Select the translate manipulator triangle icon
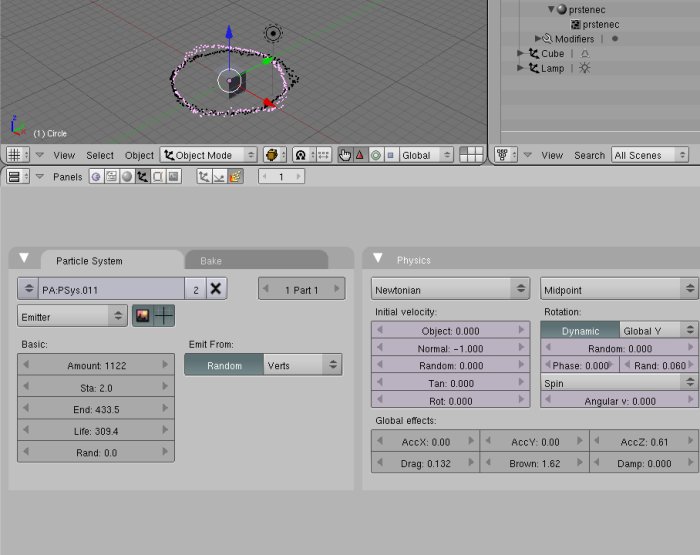This screenshot has height=555, width=700. coord(360,155)
